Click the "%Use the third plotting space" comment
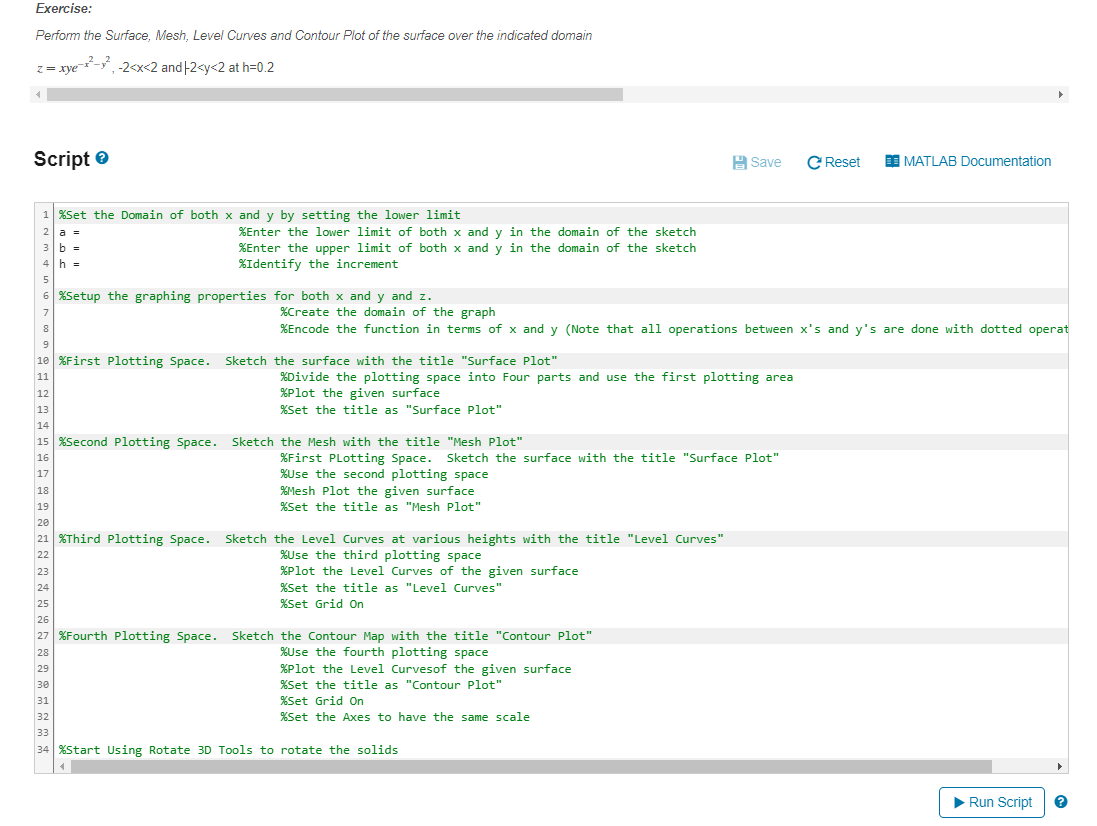This screenshot has height=826, width=1097. [381, 555]
